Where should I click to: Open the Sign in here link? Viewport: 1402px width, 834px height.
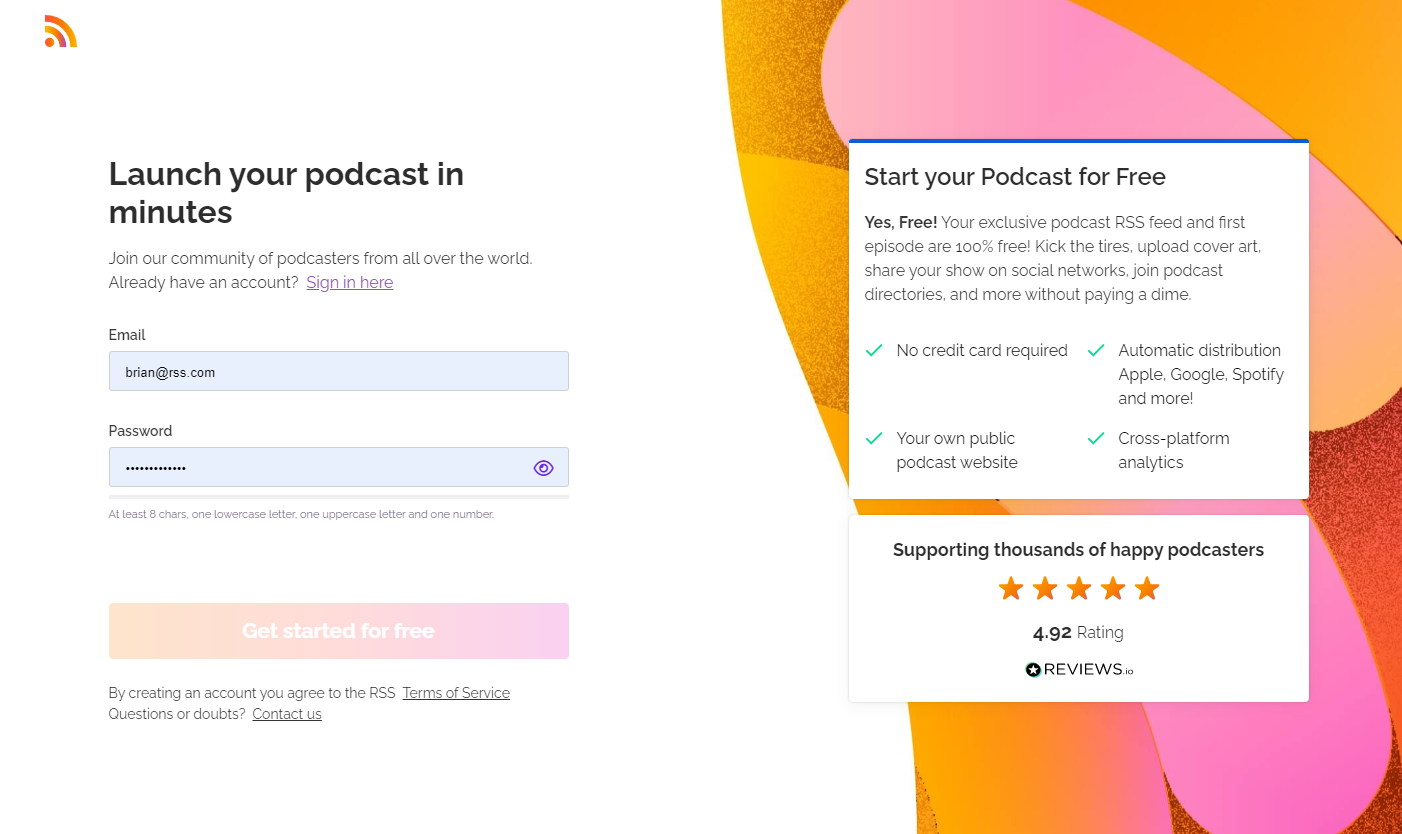tap(349, 282)
